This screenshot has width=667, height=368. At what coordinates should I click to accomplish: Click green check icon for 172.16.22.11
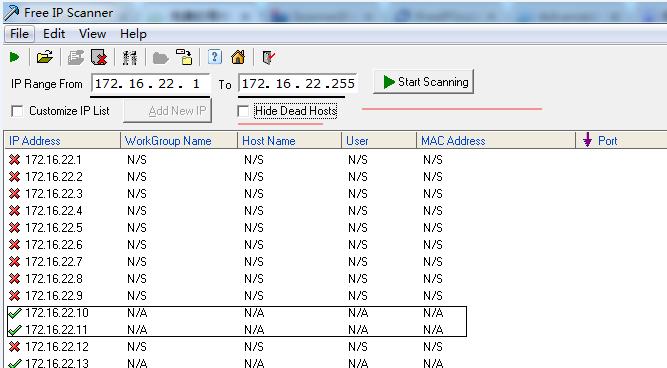point(14,330)
